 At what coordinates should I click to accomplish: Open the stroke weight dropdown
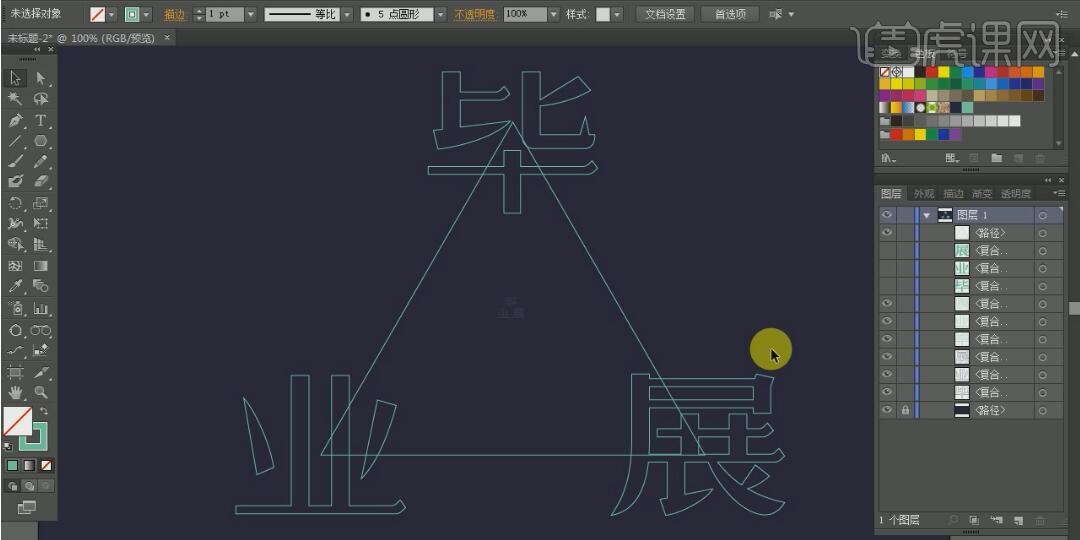pyautogui.click(x=250, y=14)
